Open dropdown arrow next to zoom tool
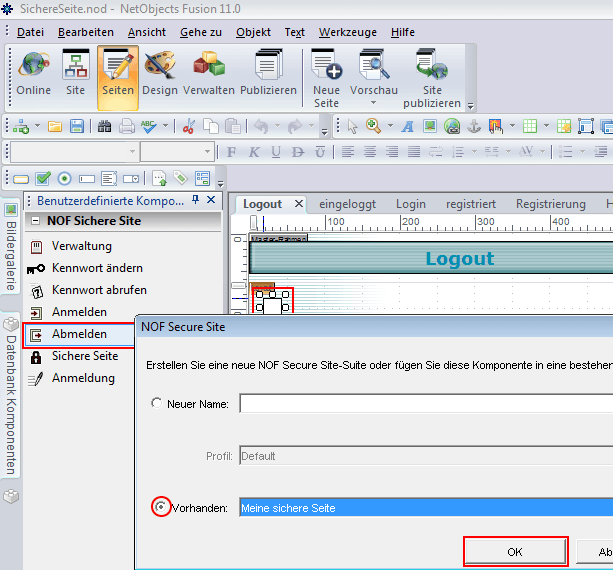This screenshot has height=570, width=613. 390,126
